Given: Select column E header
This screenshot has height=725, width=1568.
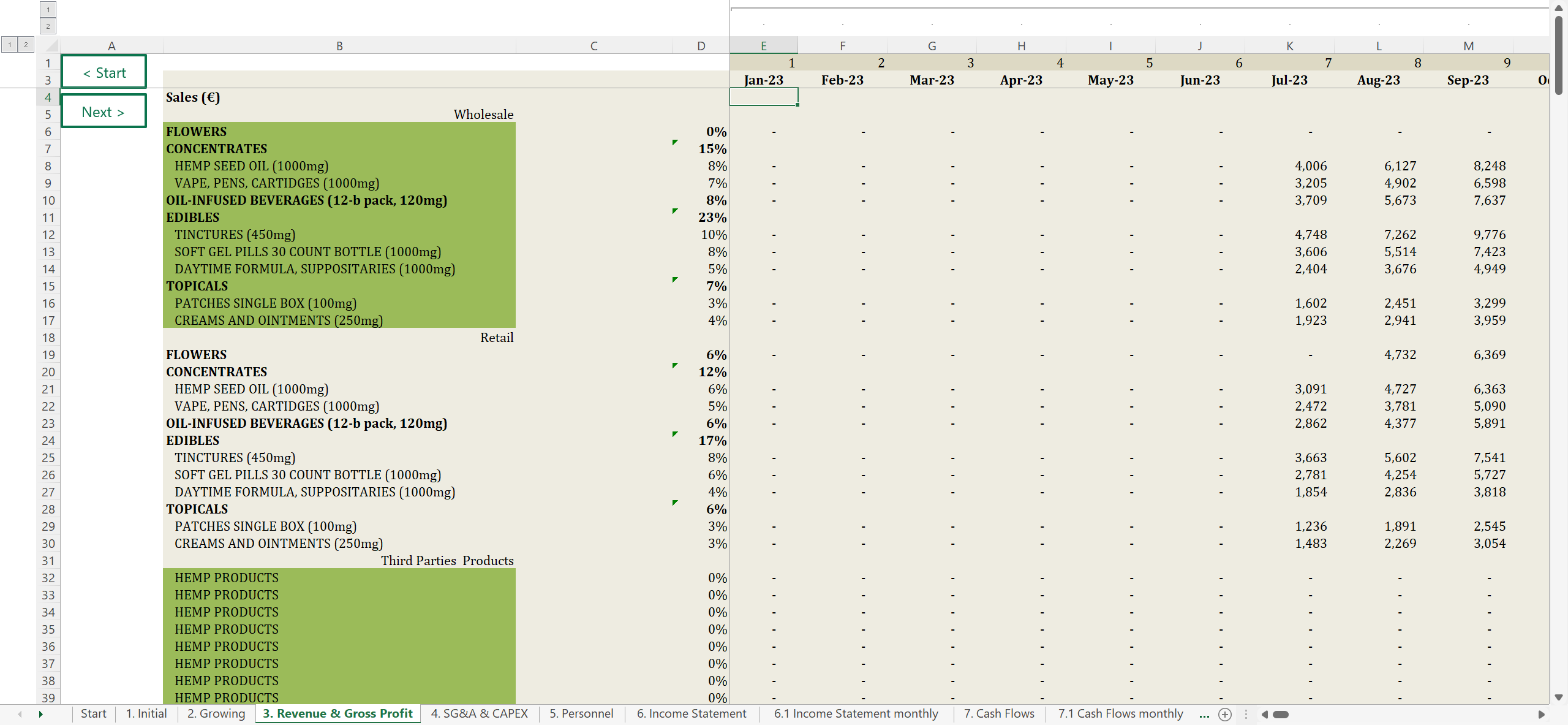Looking at the screenshot, I should pos(763,45).
